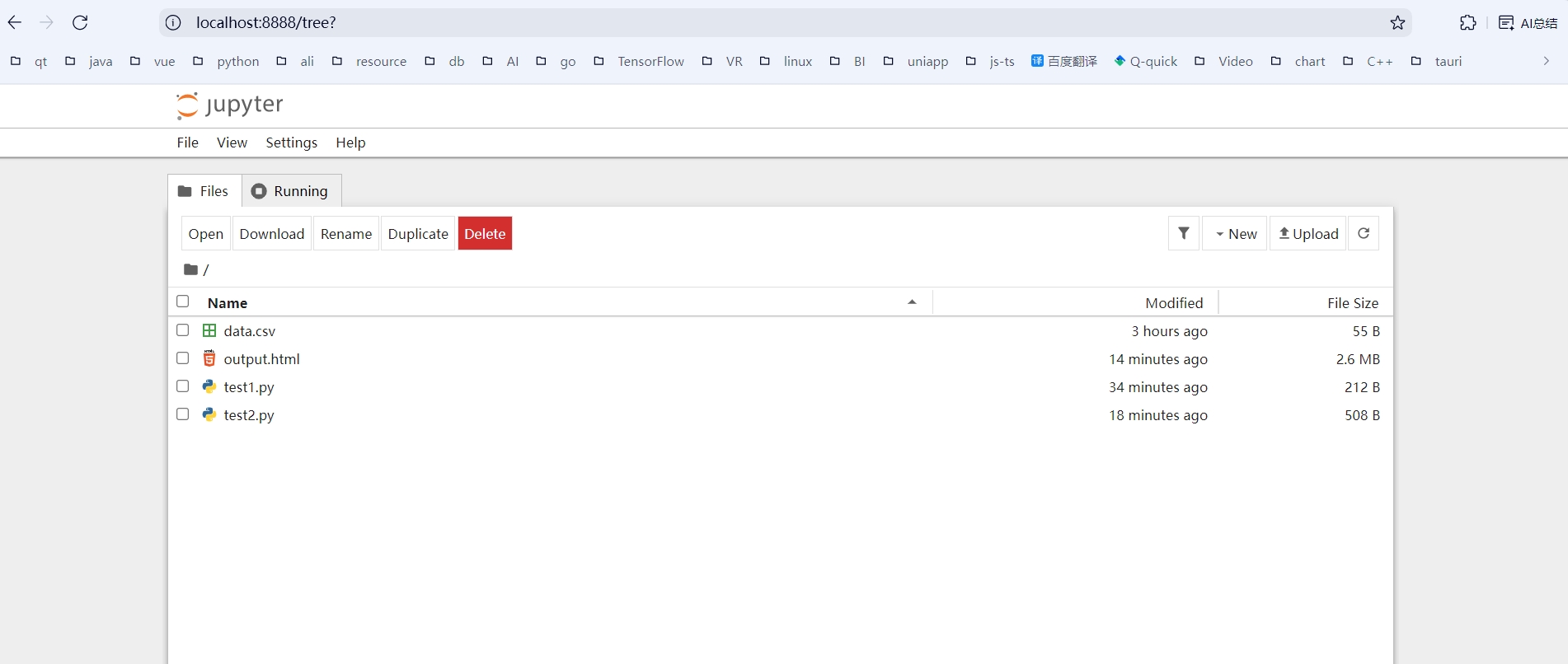
Task: Open the data.csv file name
Action: tap(250, 330)
